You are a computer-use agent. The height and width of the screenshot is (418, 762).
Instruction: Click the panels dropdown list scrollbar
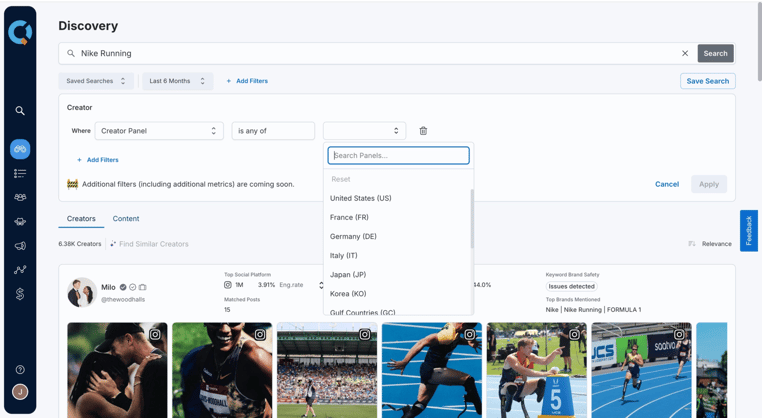(x=472, y=219)
